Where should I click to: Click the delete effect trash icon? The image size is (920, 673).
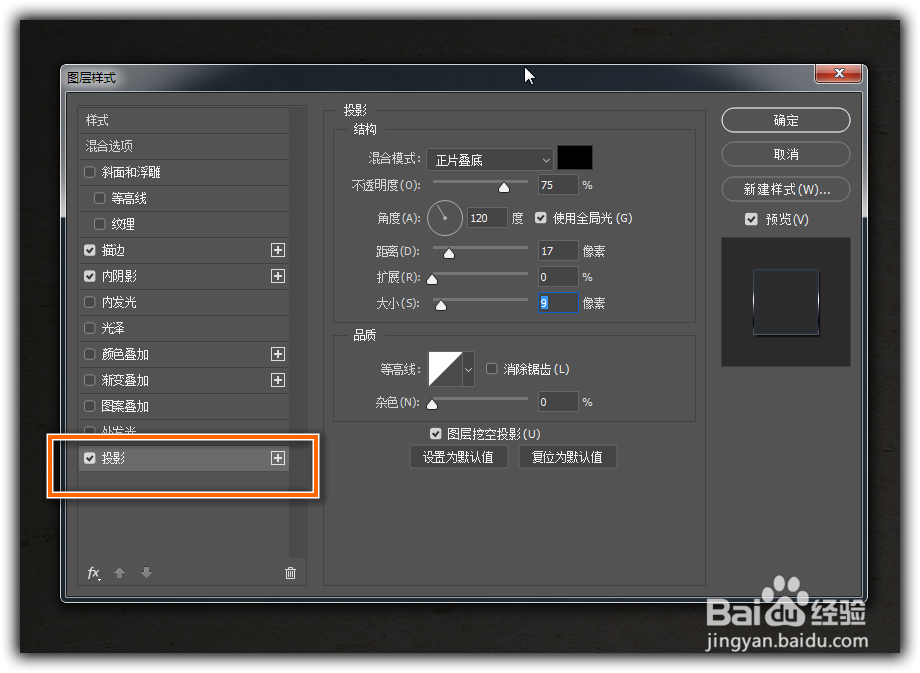[x=290, y=573]
